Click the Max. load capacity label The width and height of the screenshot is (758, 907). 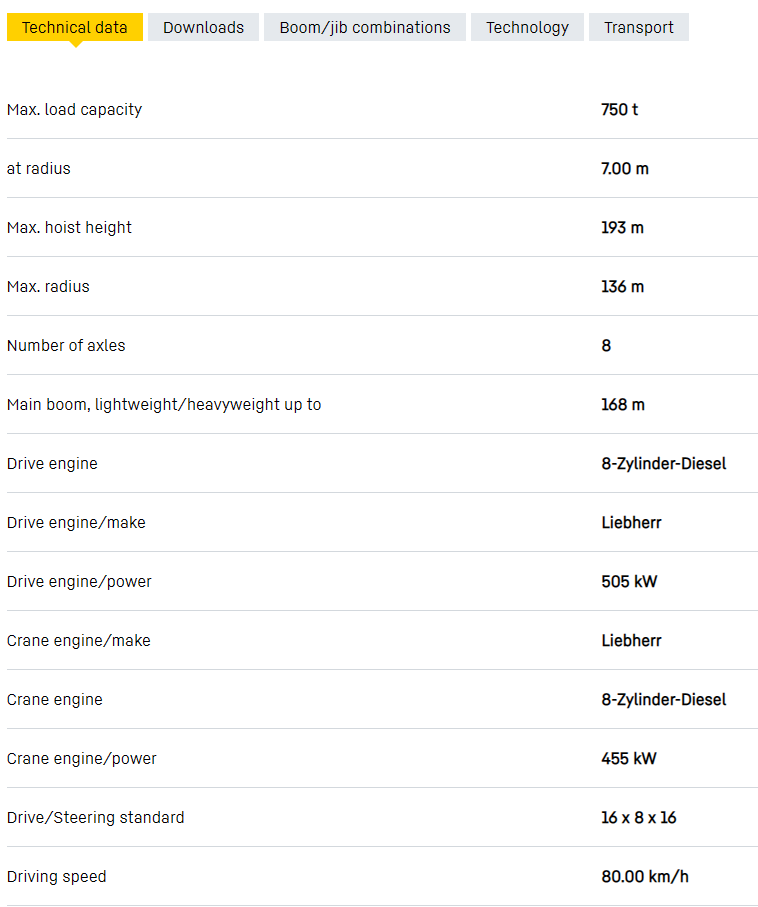[74, 109]
